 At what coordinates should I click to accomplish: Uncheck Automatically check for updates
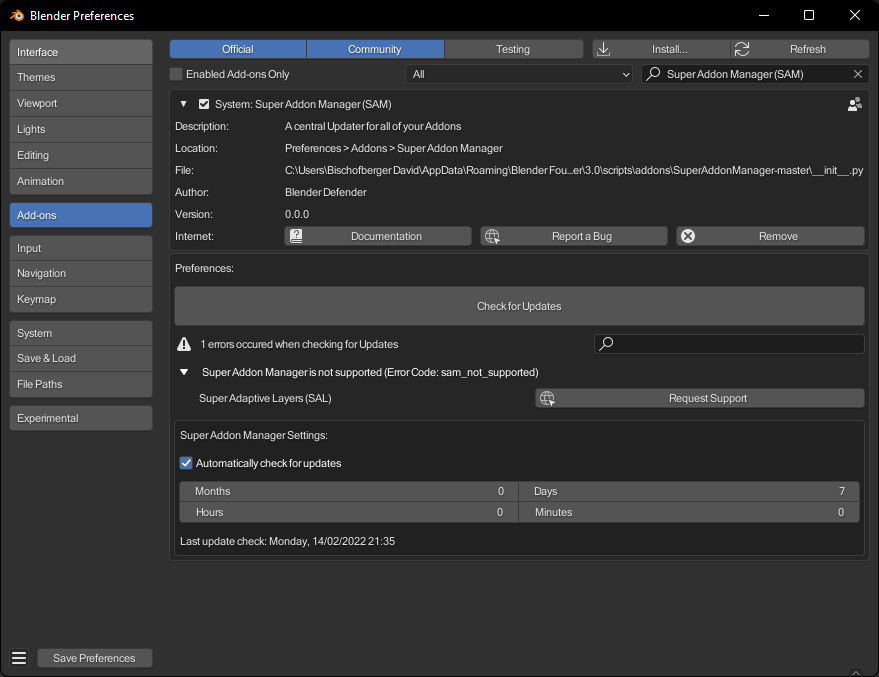[x=185, y=463]
